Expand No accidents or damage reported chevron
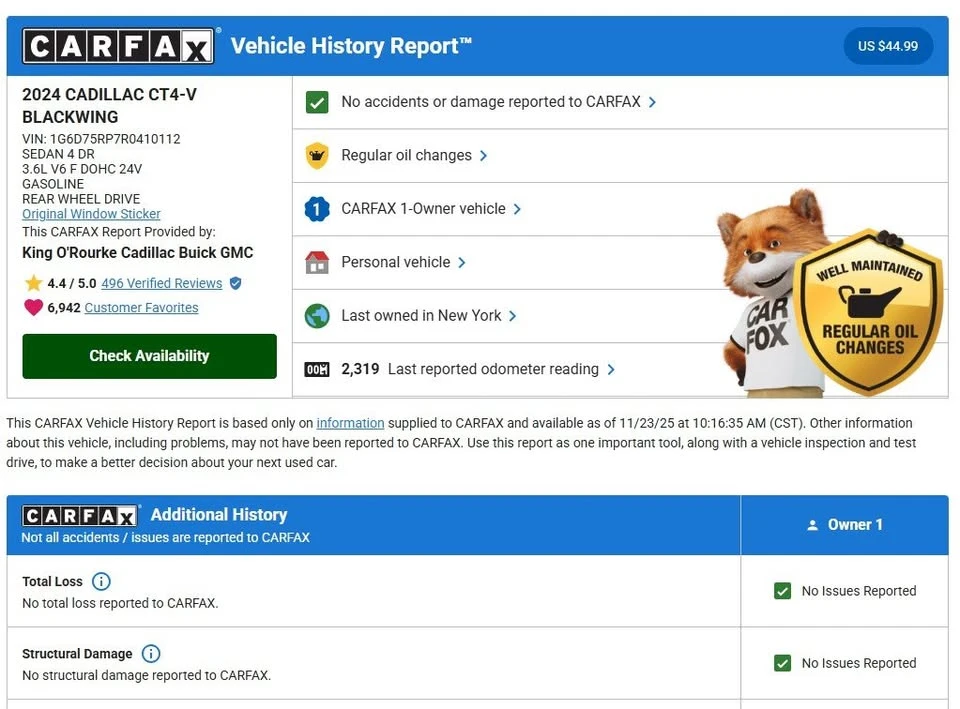 (652, 102)
